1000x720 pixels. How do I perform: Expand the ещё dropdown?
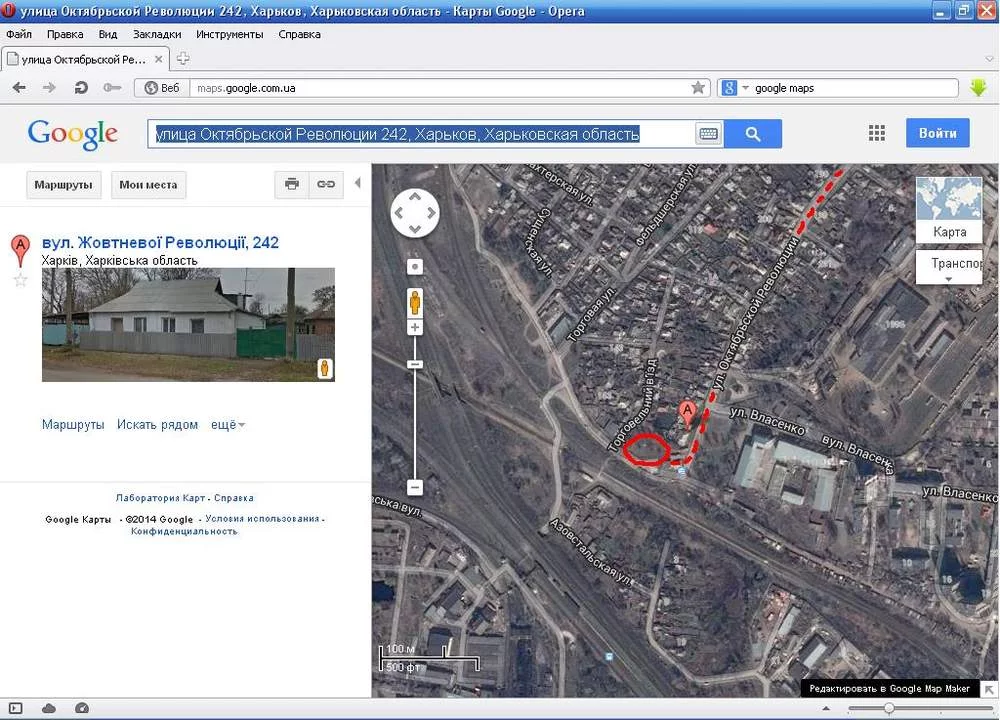(228, 425)
